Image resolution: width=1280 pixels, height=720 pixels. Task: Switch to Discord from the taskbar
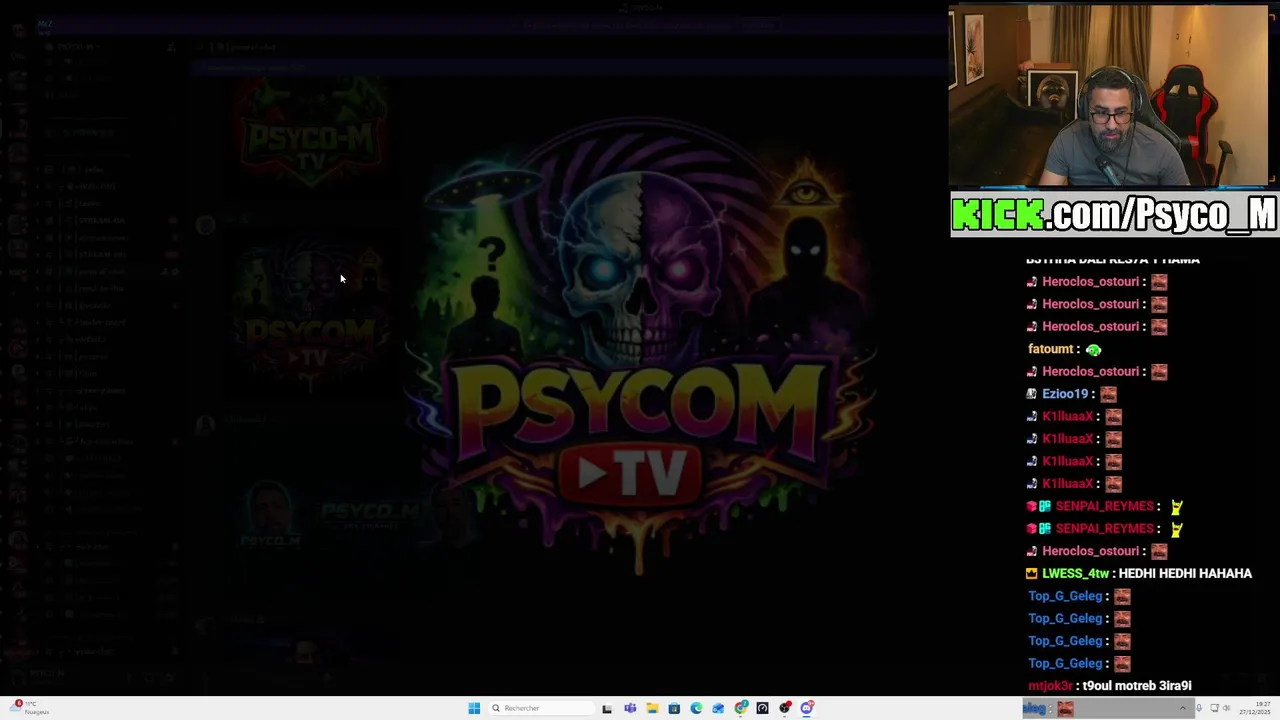tap(807, 708)
